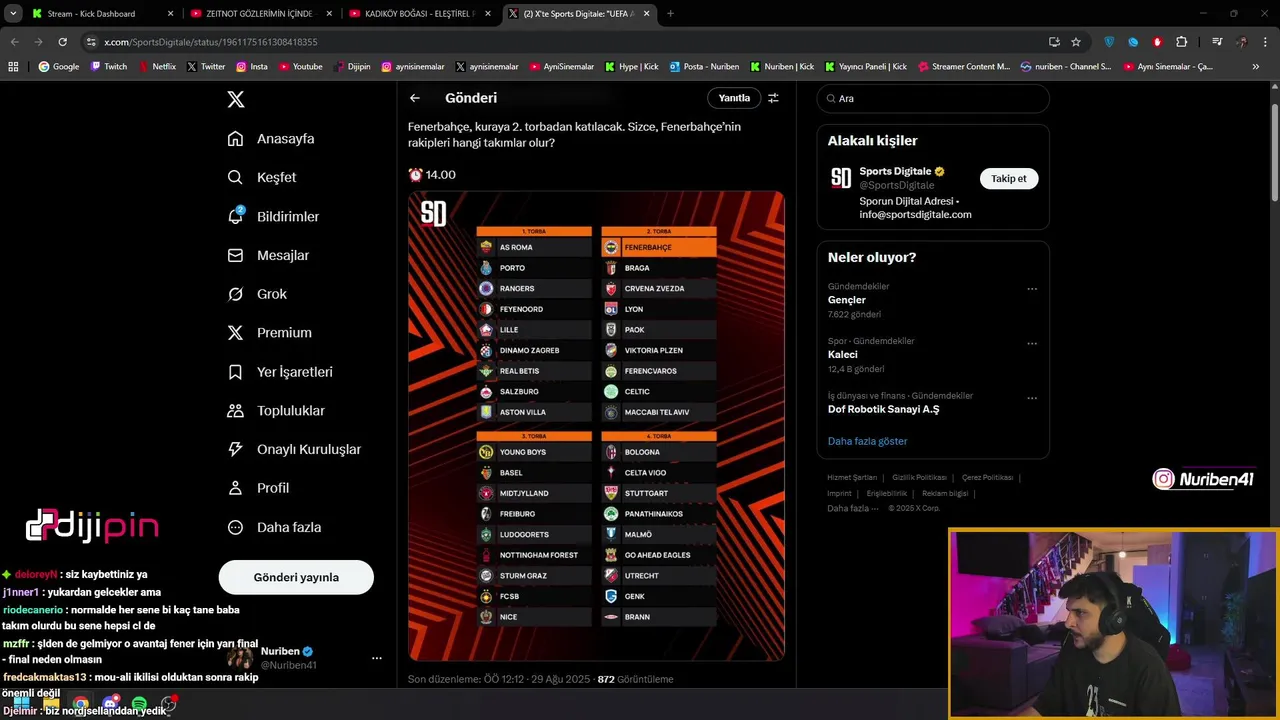Open the Erişilebilirlik footer link
The height and width of the screenshot is (720, 1280).
coord(886,493)
